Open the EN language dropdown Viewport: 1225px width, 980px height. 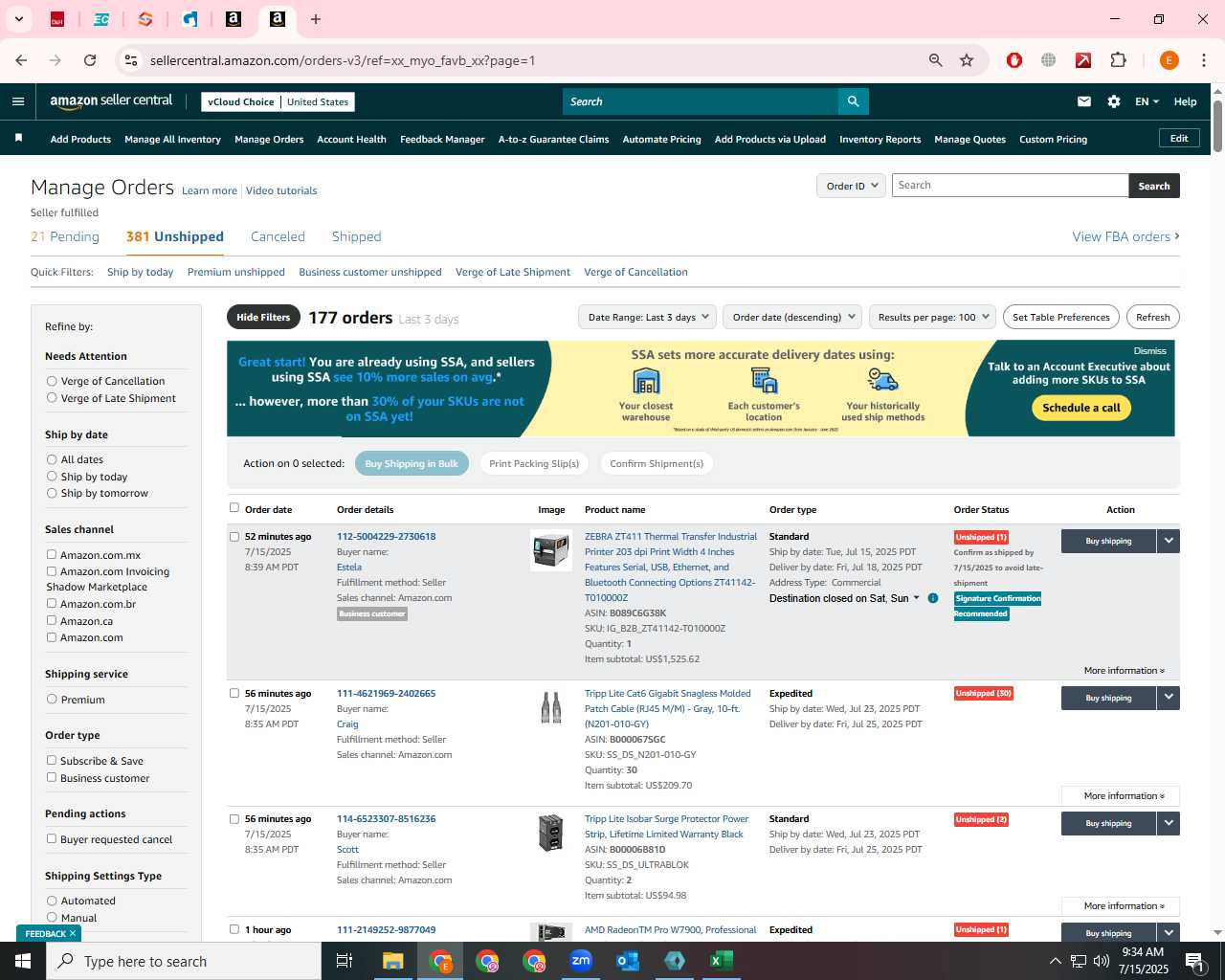1147,101
